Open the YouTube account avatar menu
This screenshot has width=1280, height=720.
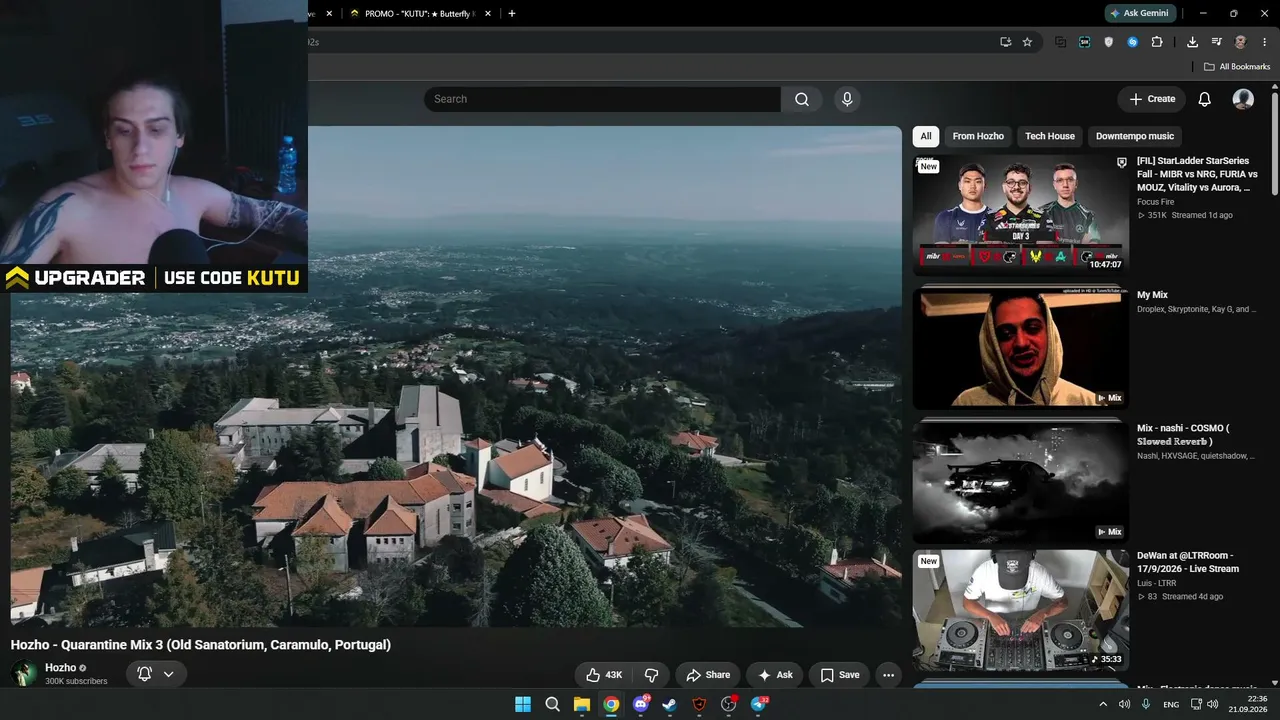tap(1243, 99)
